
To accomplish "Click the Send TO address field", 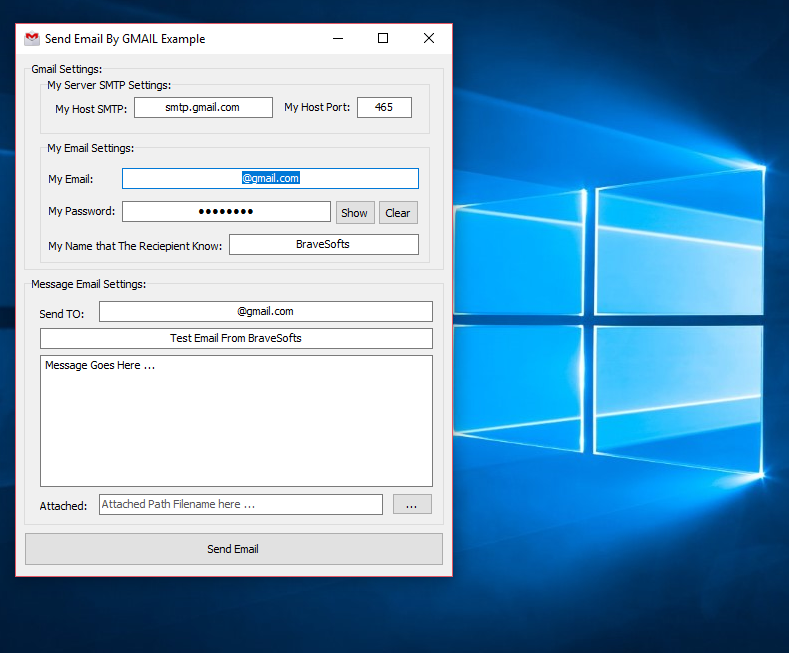I will [266, 311].
